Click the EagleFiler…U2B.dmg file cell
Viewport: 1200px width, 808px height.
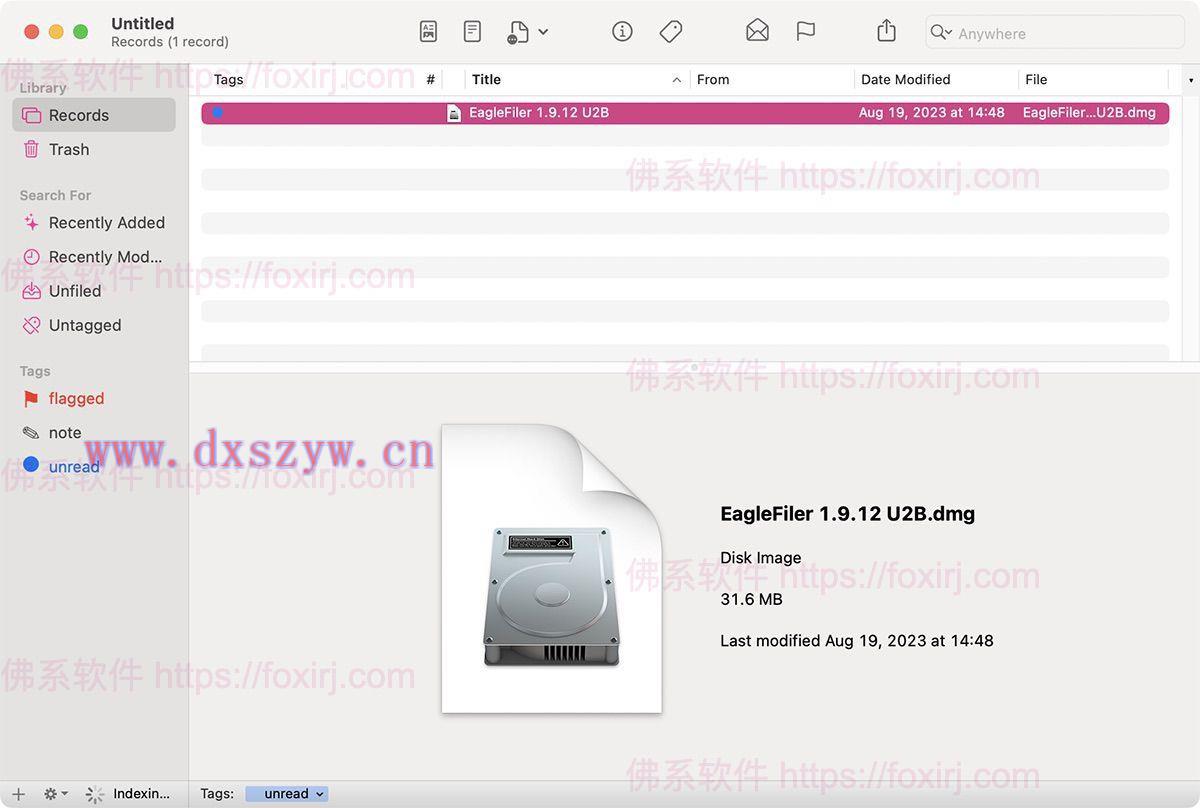pos(1089,113)
